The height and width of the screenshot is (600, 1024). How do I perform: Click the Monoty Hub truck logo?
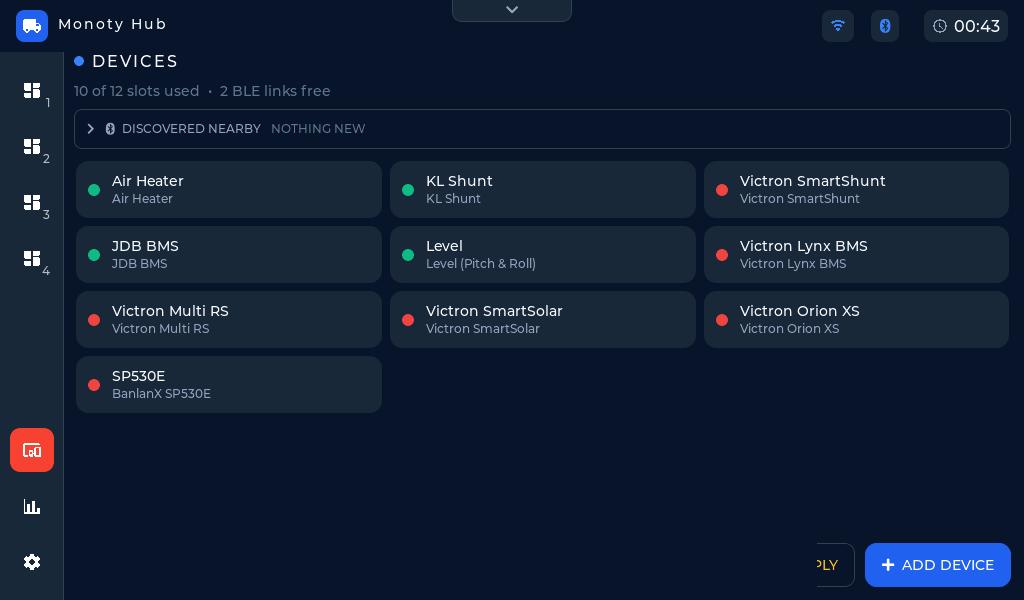click(32, 26)
